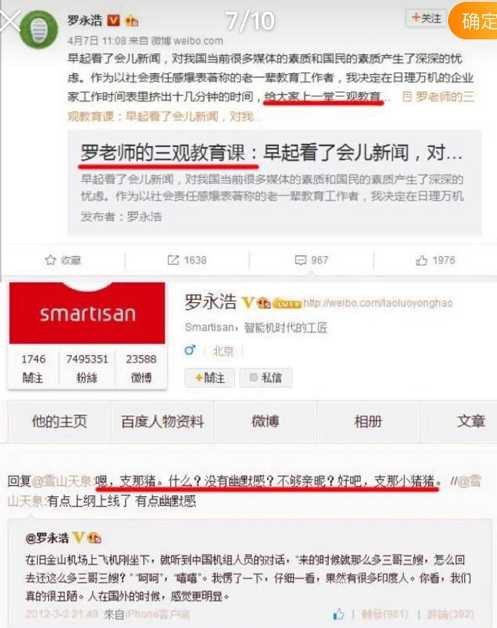The image size is (497, 628).
Task: Click the +关注 button at top right
Action: (x=426, y=18)
